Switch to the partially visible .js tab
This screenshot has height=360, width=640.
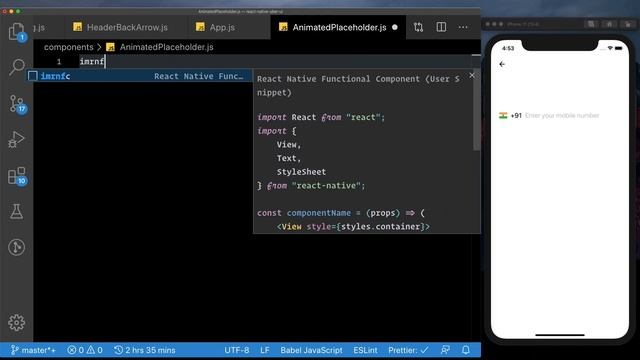[x=39, y=27]
